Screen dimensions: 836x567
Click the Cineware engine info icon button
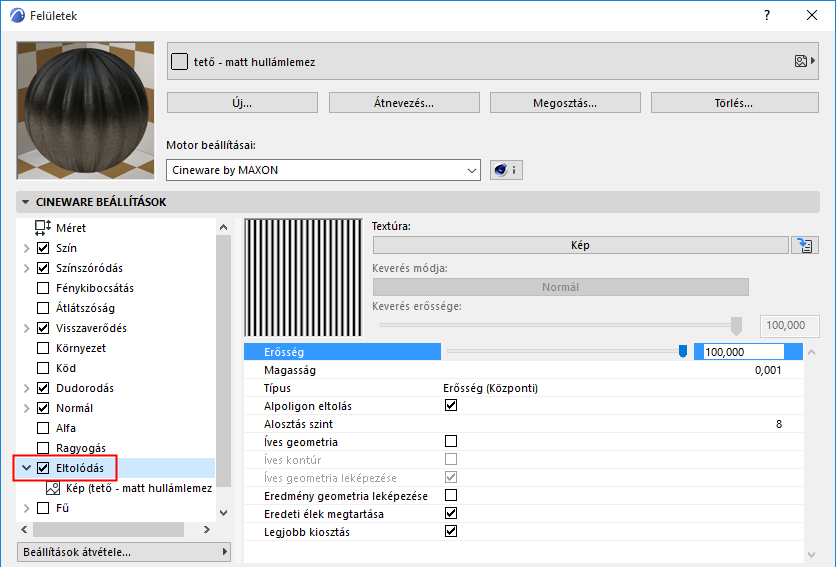point(506,170)
